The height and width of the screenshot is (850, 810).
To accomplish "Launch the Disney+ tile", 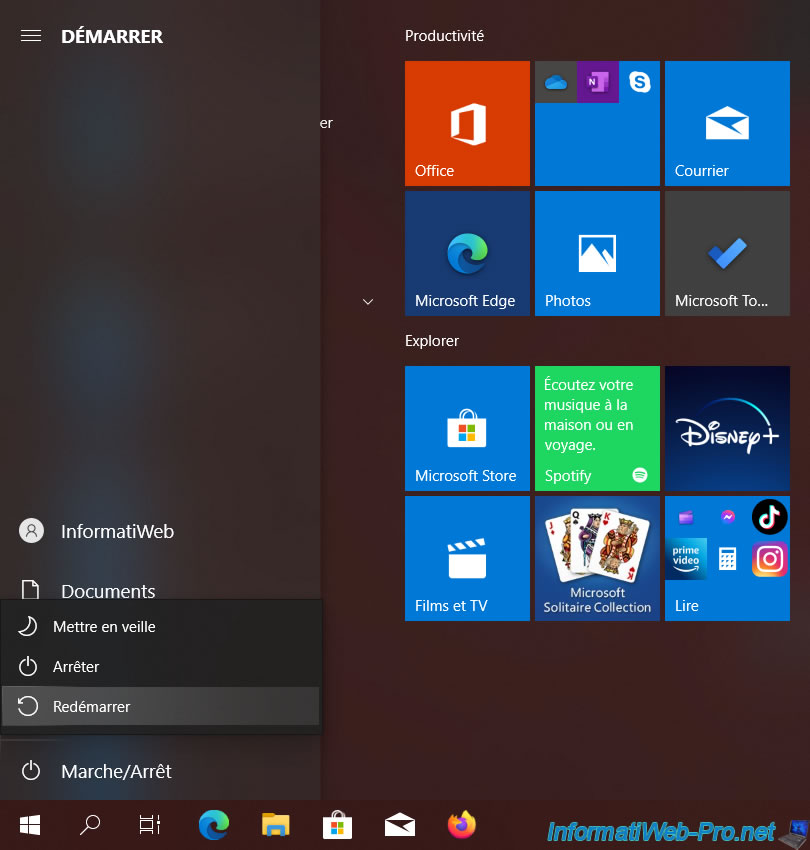I will (x=727, y=428).
